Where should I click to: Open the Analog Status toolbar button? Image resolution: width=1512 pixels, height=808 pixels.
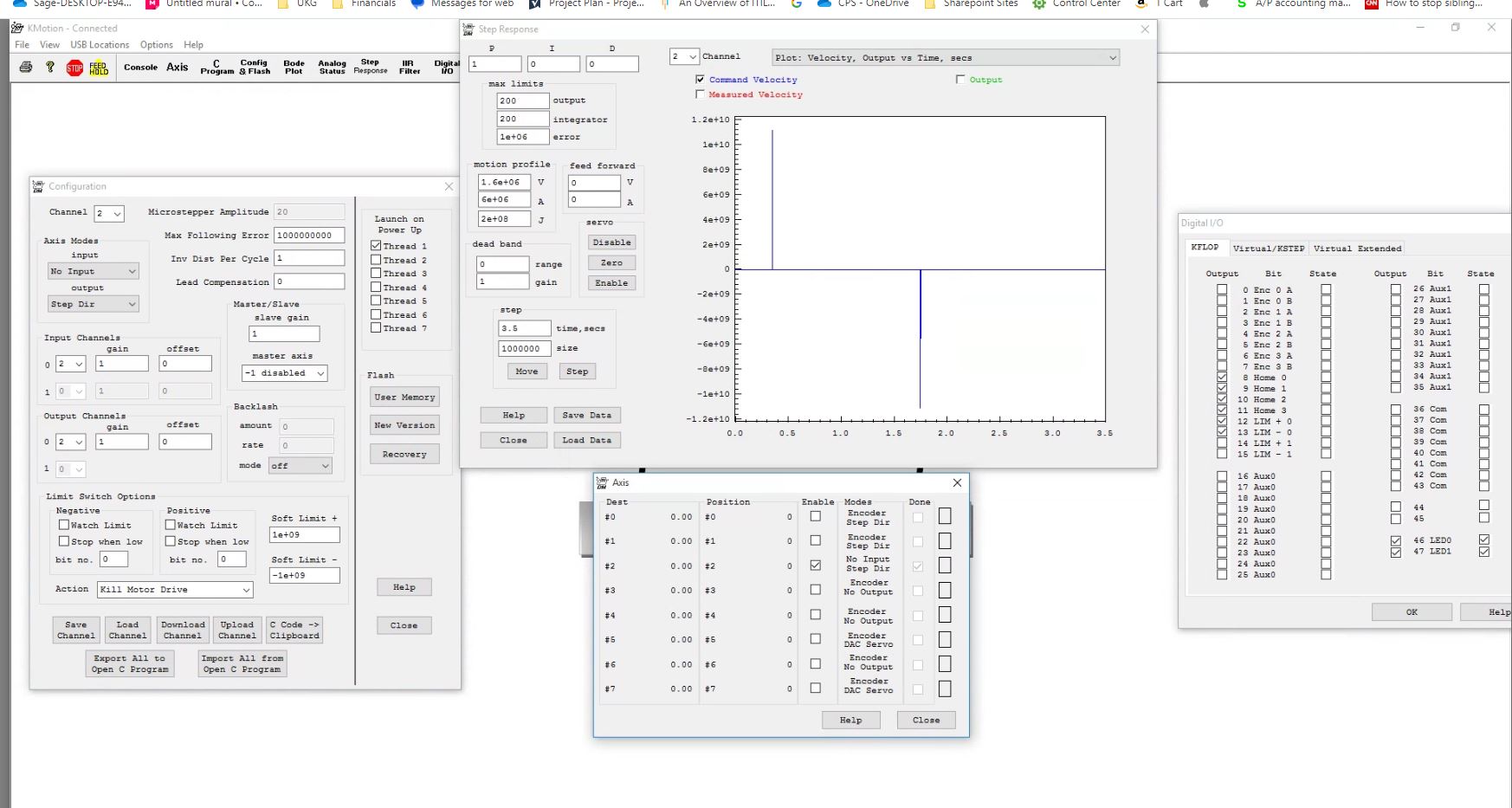(332, 68)
